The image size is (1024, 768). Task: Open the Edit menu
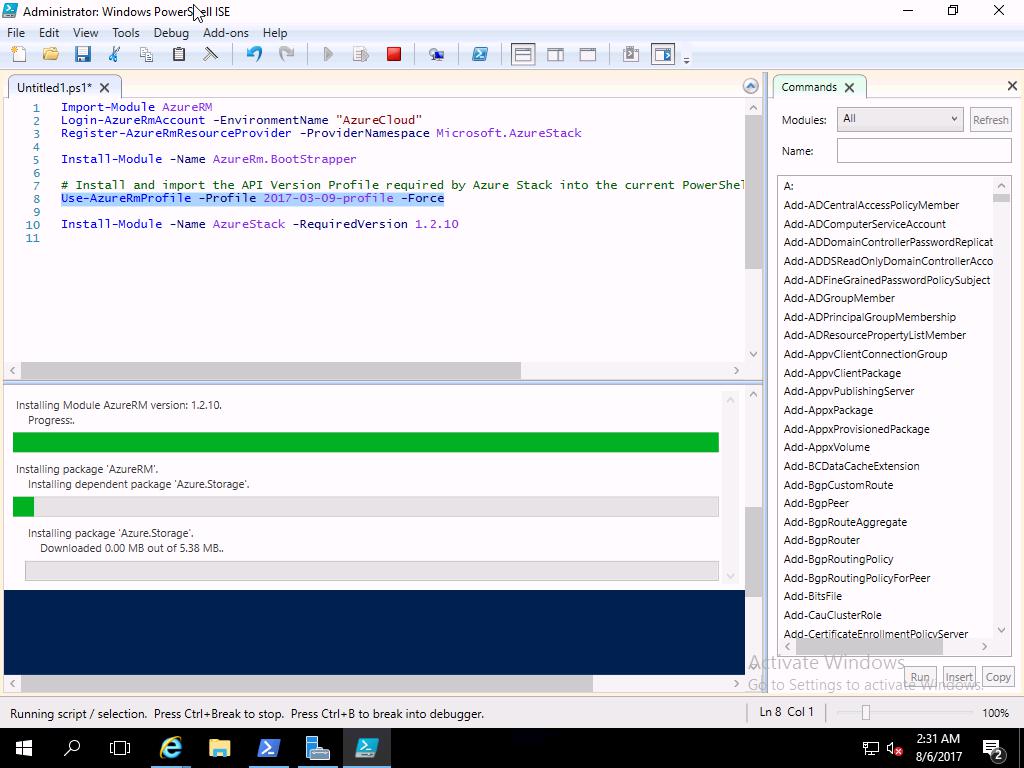[49, 33]
